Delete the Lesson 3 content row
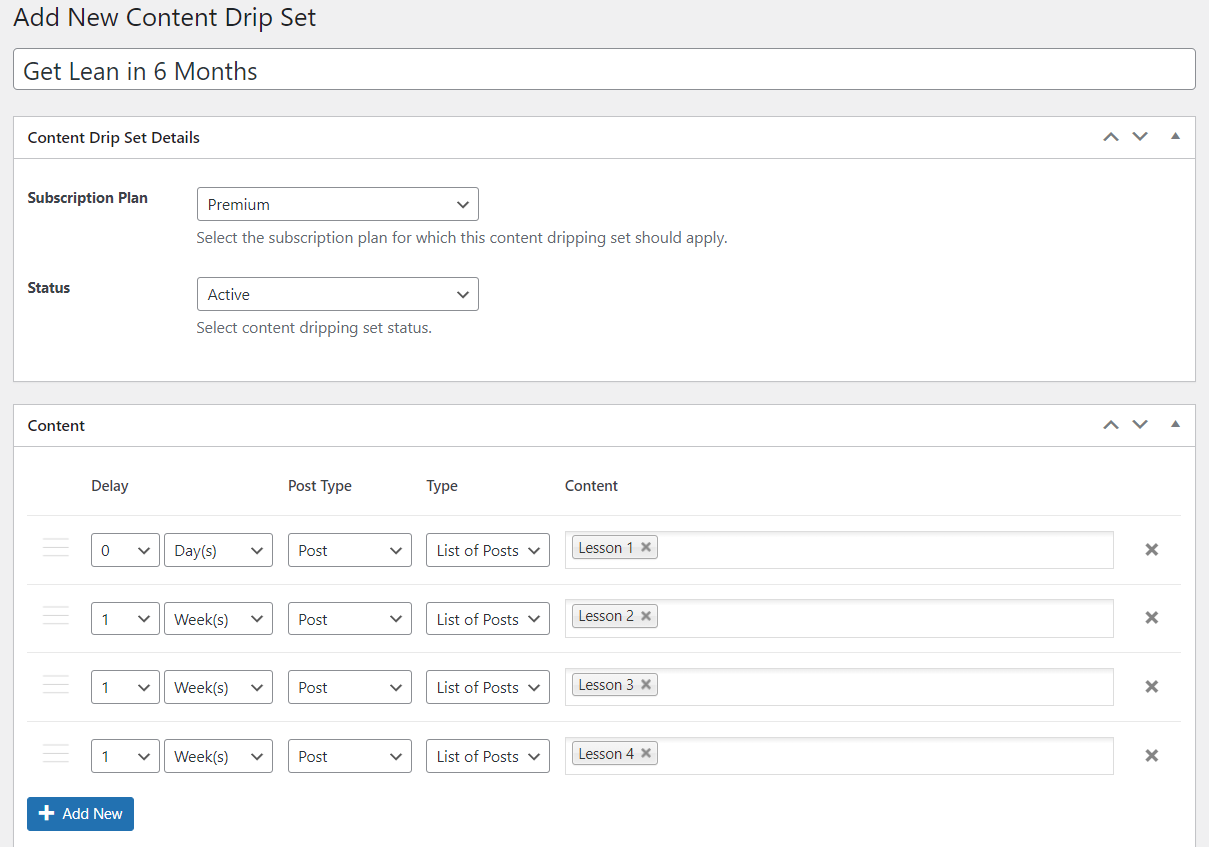 (x=1152, y=686)
